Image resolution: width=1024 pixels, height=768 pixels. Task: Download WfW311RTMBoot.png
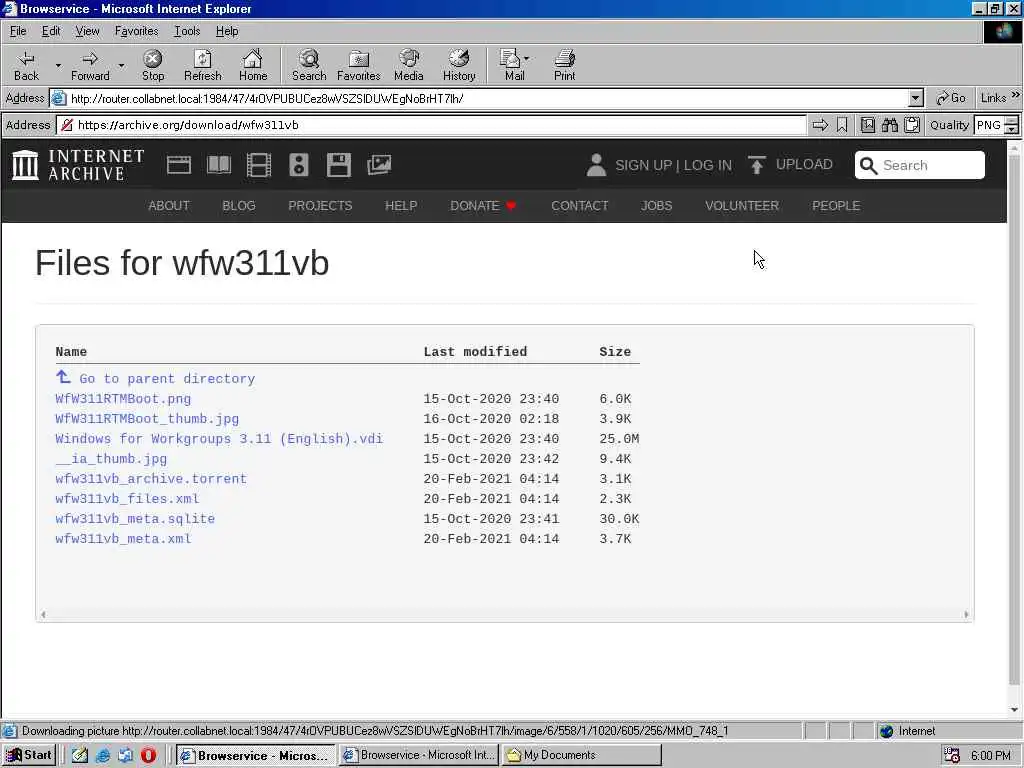pyautogui.click(x=123, y=398)
